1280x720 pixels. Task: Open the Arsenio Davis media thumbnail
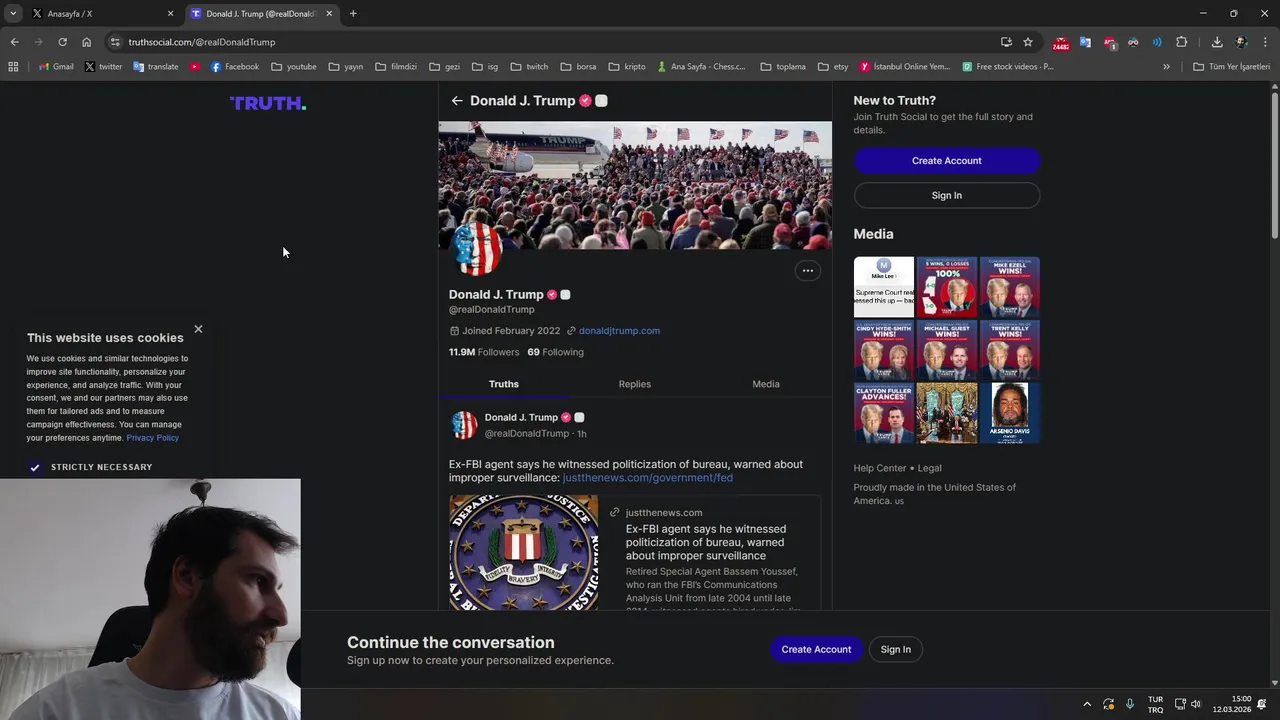1010,413
